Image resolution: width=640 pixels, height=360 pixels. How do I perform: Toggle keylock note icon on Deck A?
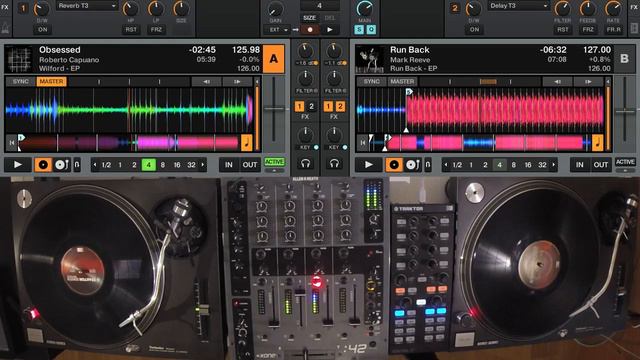(246, 142)
